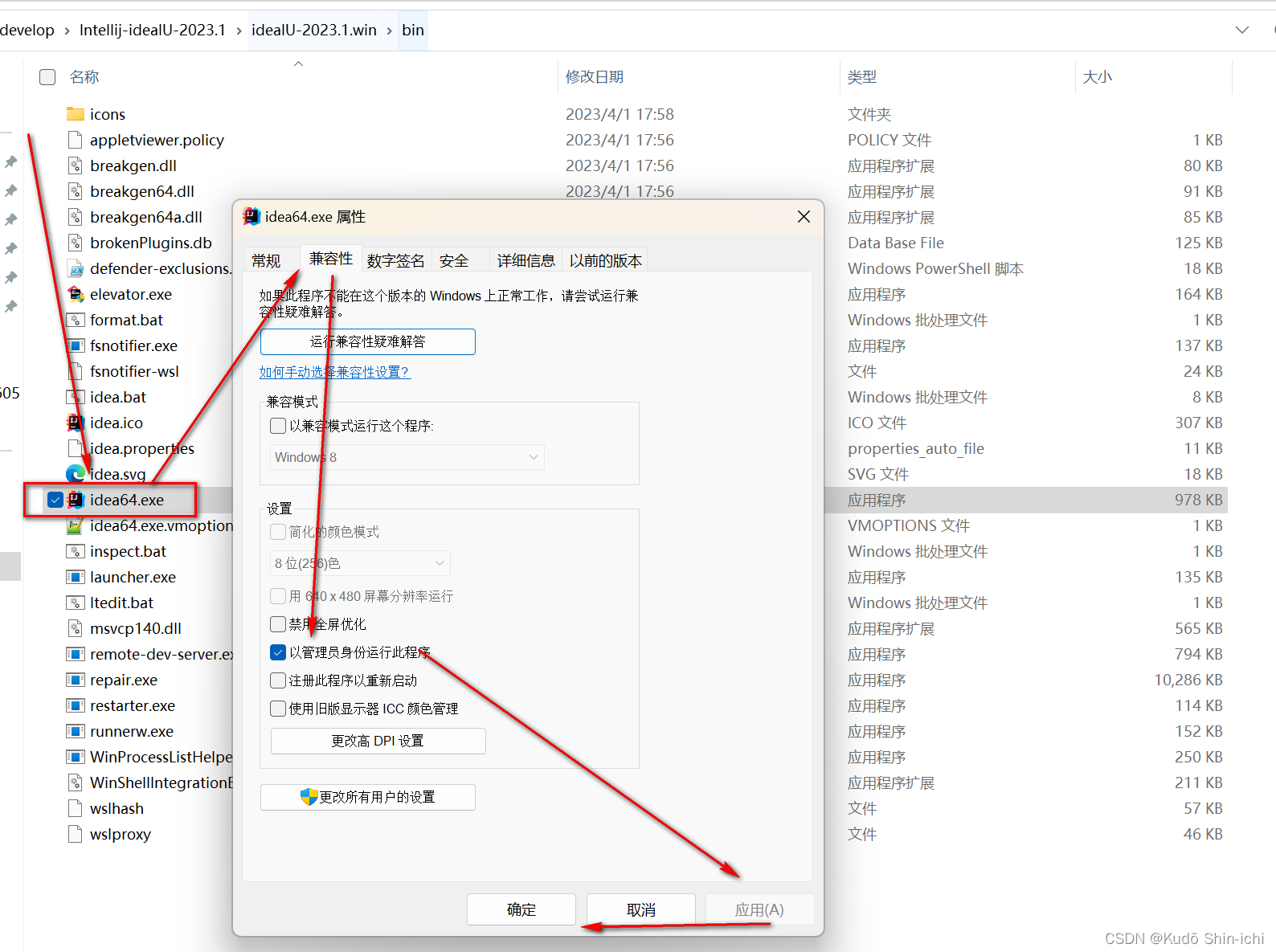Click the idea.ico IntelliJ icon
This screenshot has width=1276, height=952.
(x=76, y=423)
